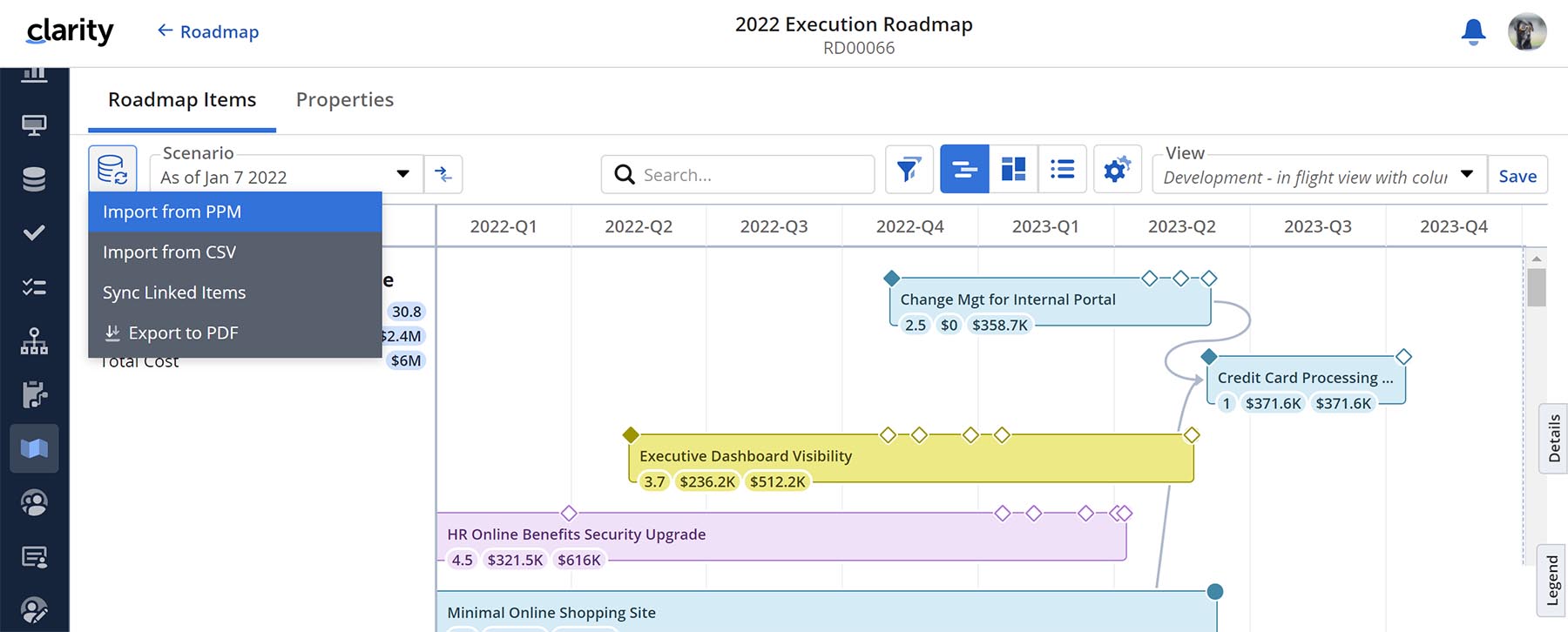Image resolution: width=1568 pixels, height=632 pixels.
Task: Click the $512.2K value on Executive Dashboard
Action: 778,482
